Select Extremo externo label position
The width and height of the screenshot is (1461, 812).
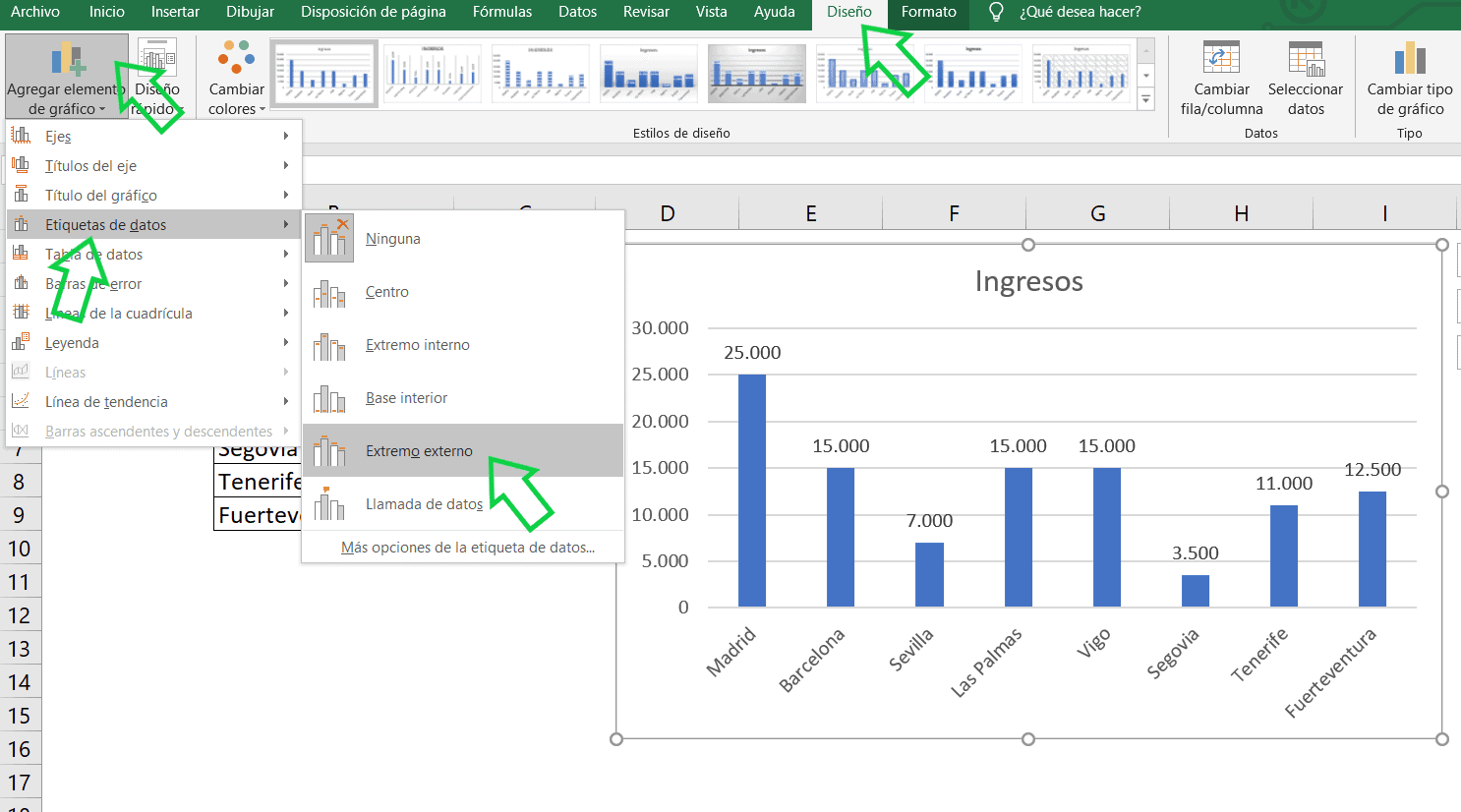(463, 451)
